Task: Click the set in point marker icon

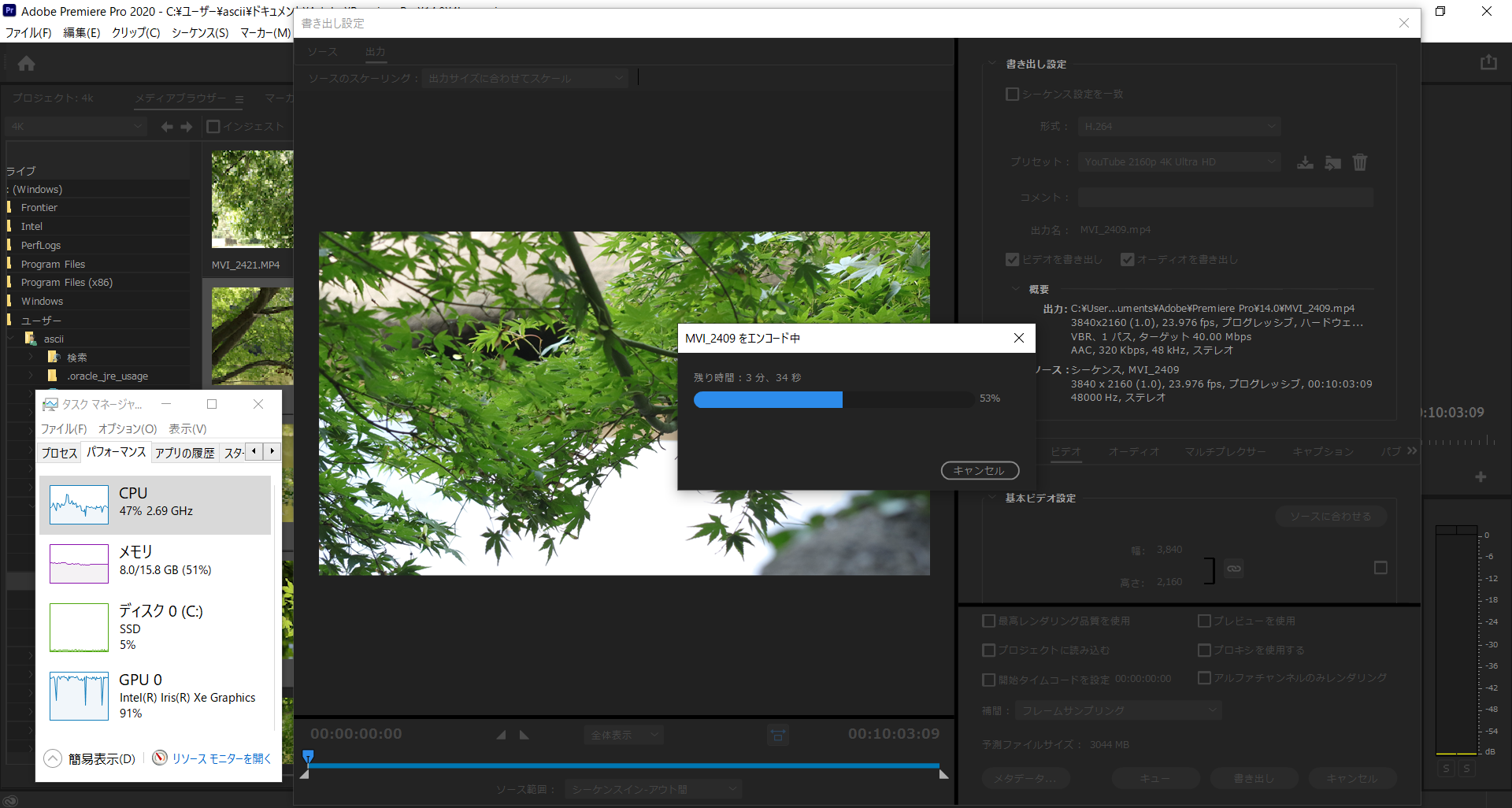Action: (x=501, y=735)
